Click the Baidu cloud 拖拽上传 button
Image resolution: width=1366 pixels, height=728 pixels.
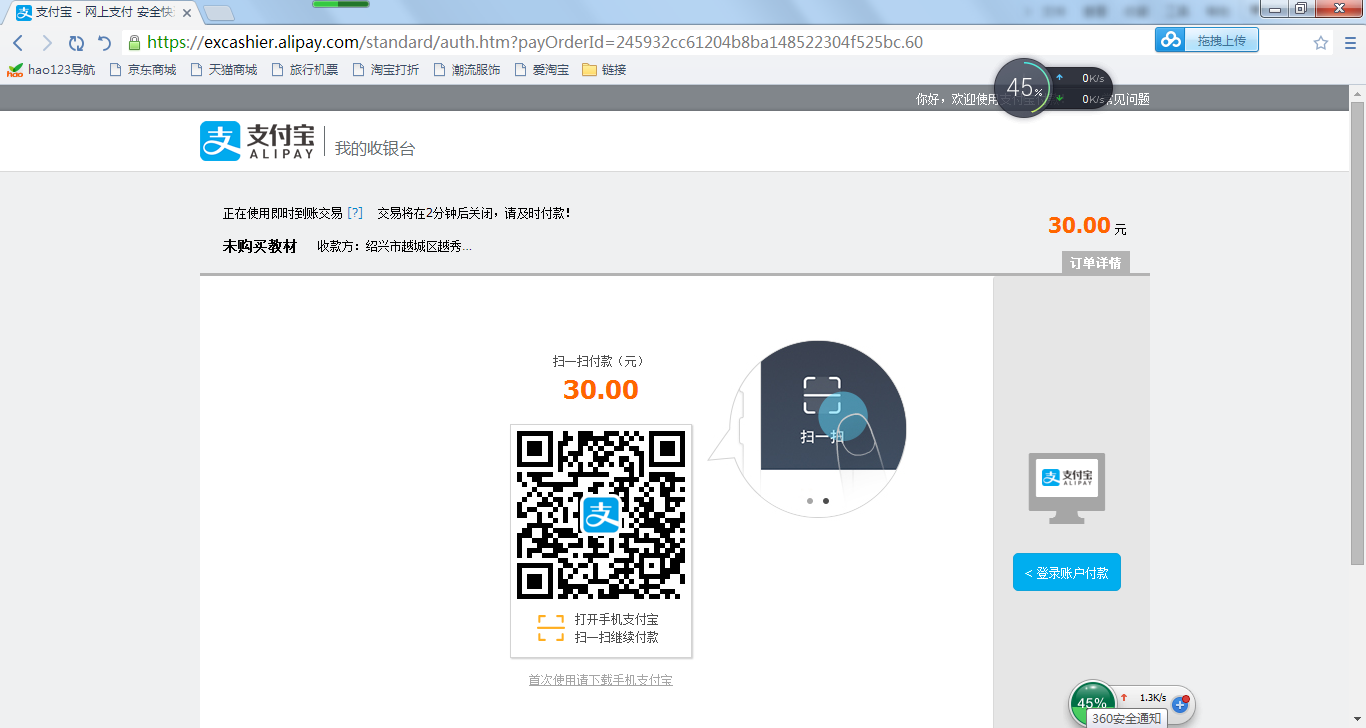click(x=1207, y=40)
